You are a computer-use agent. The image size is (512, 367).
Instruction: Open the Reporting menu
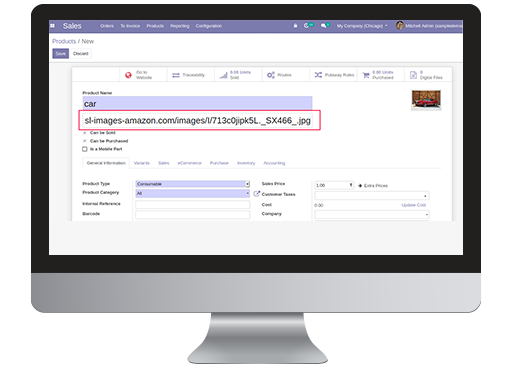coord(180,26)
